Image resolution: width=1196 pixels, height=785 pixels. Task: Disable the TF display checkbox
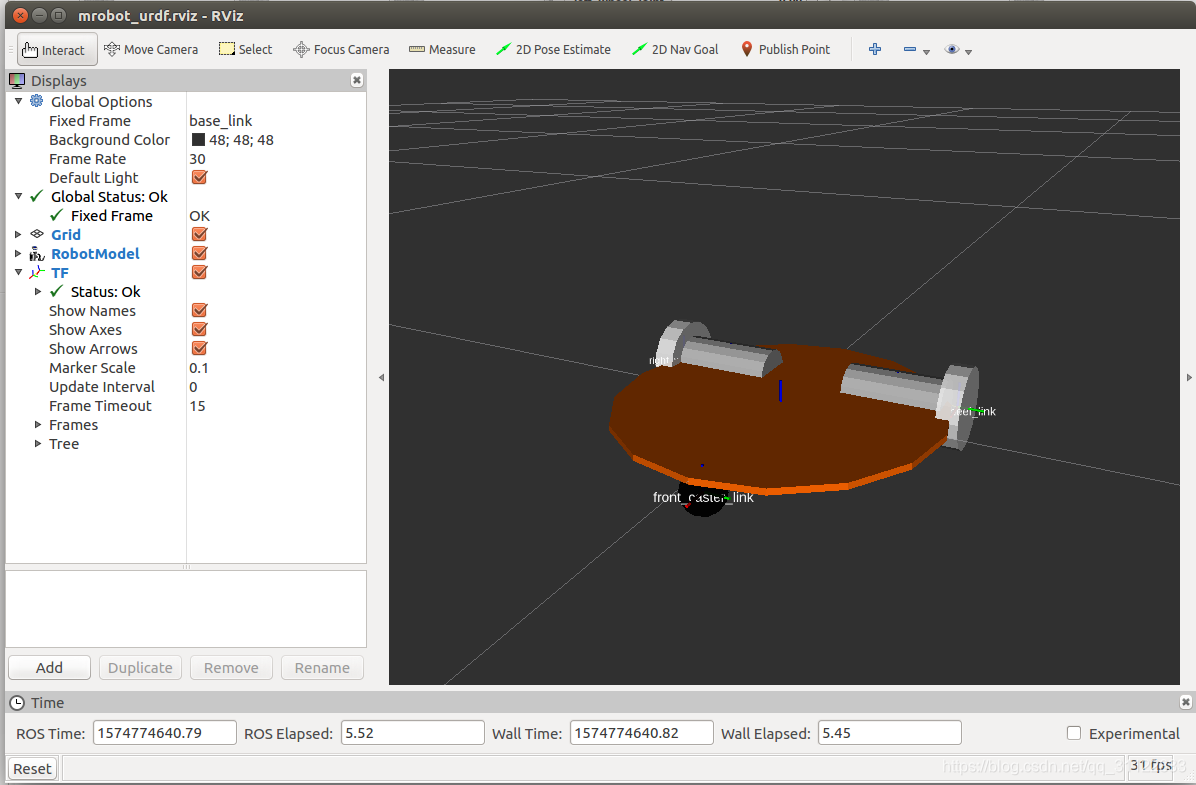(x=199, y=272)
